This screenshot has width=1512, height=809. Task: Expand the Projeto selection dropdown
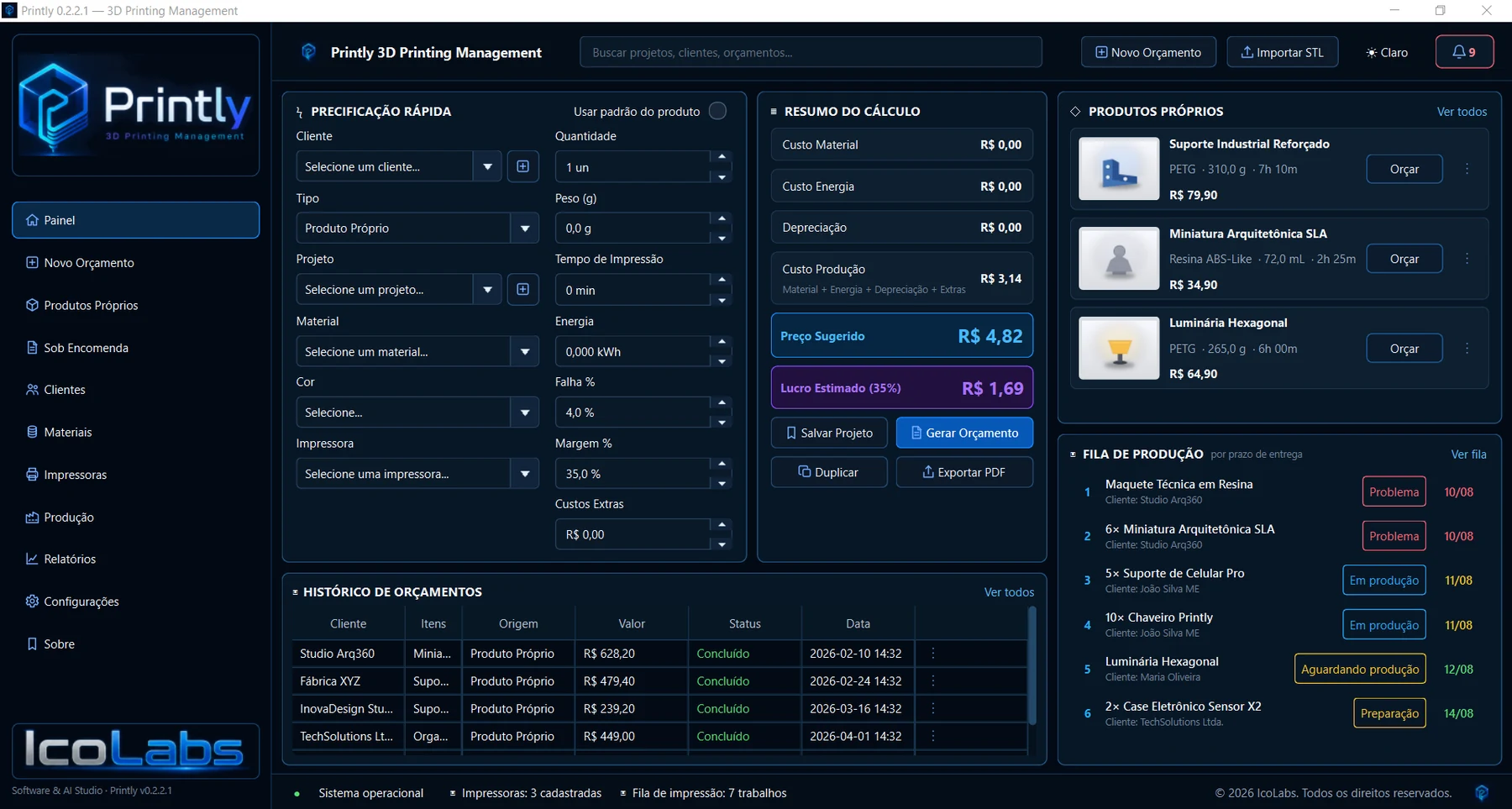click(487, 289)
